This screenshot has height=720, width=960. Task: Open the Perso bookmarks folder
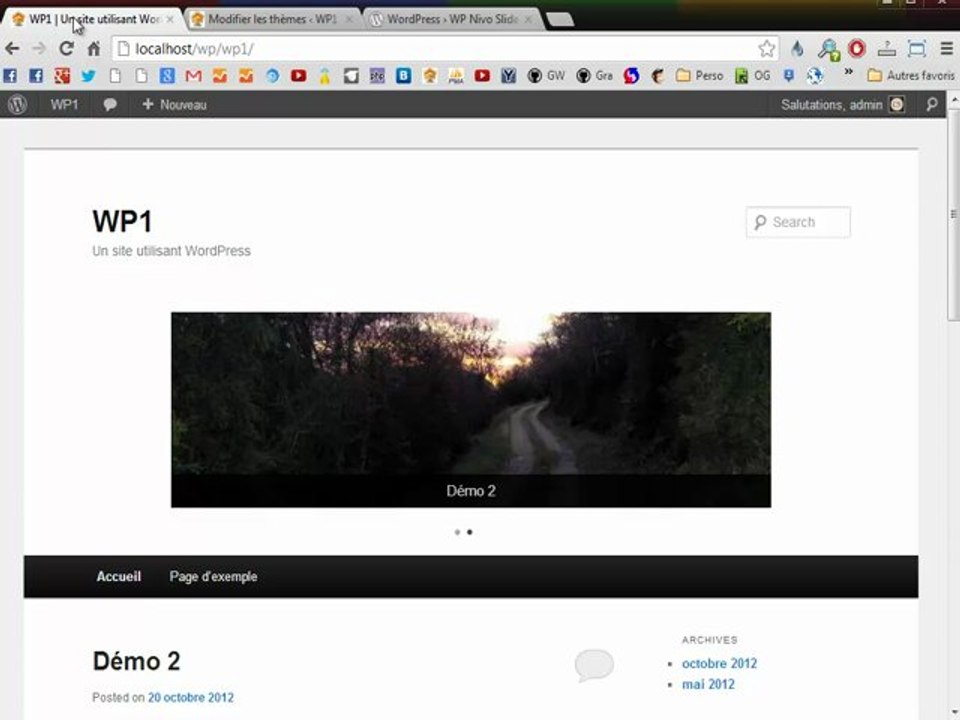[x=699, y=76]
